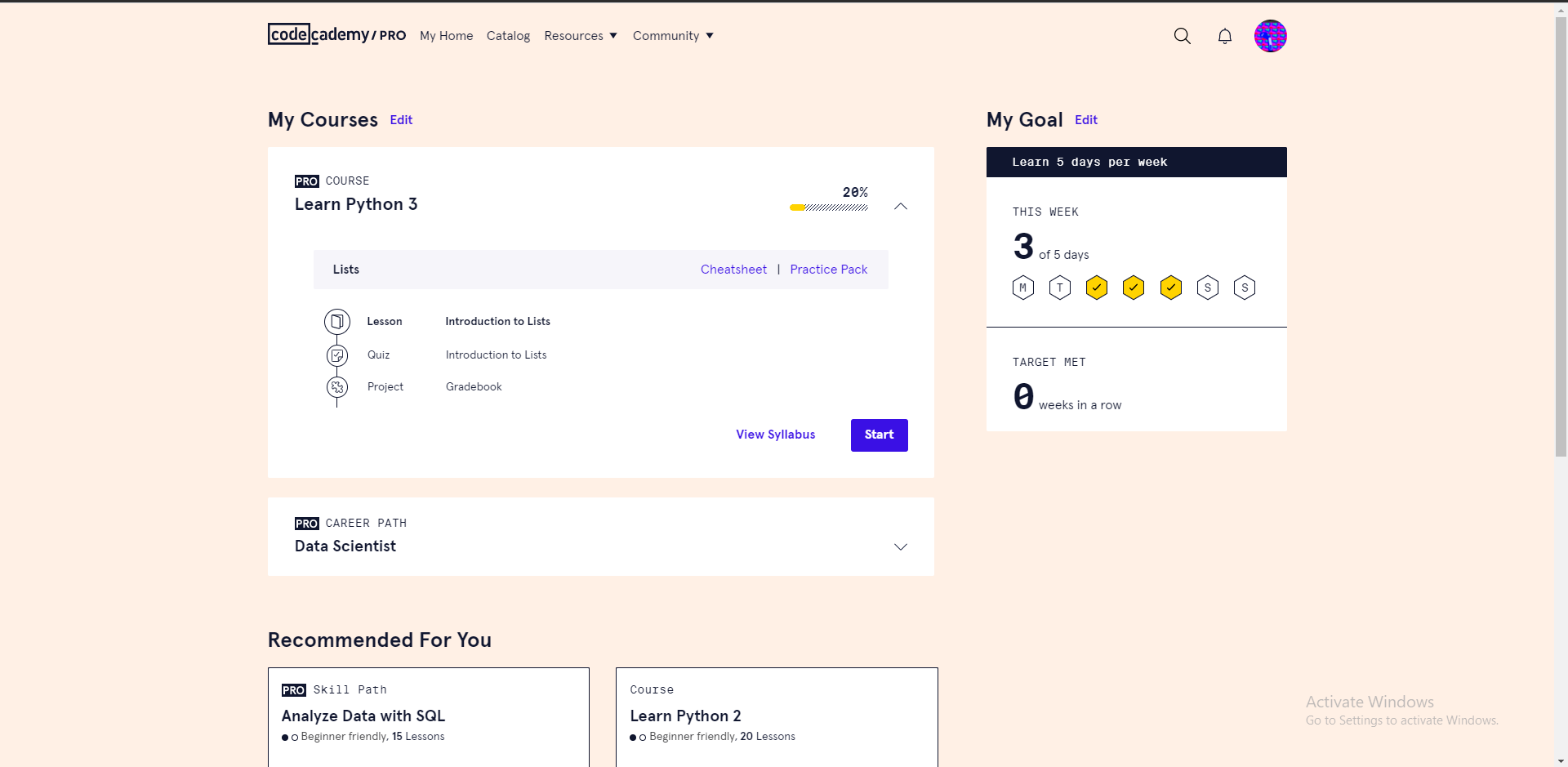
Task: Click the Learn 5 days per week banner
Action: [1137, 162]
